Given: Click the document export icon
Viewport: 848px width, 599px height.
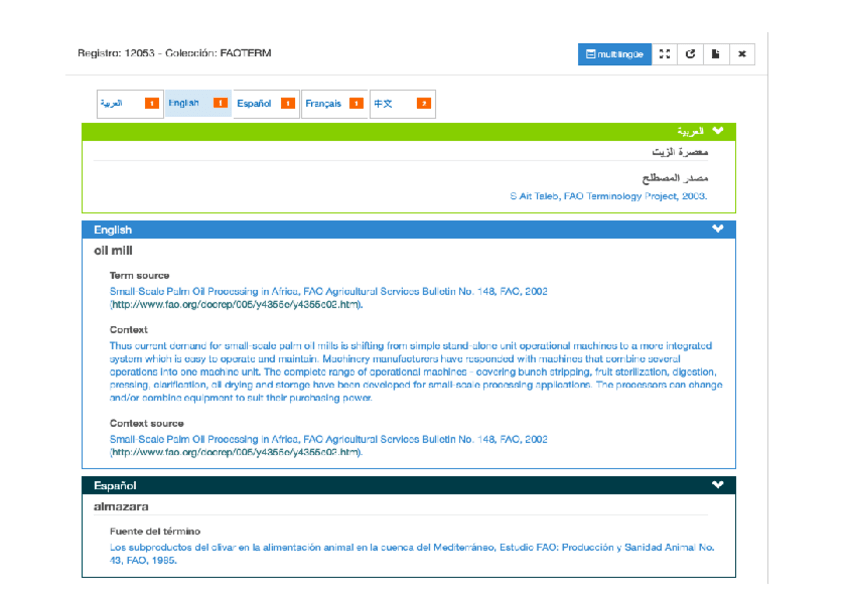Looking at the screenshot, I should pos(716,54).
